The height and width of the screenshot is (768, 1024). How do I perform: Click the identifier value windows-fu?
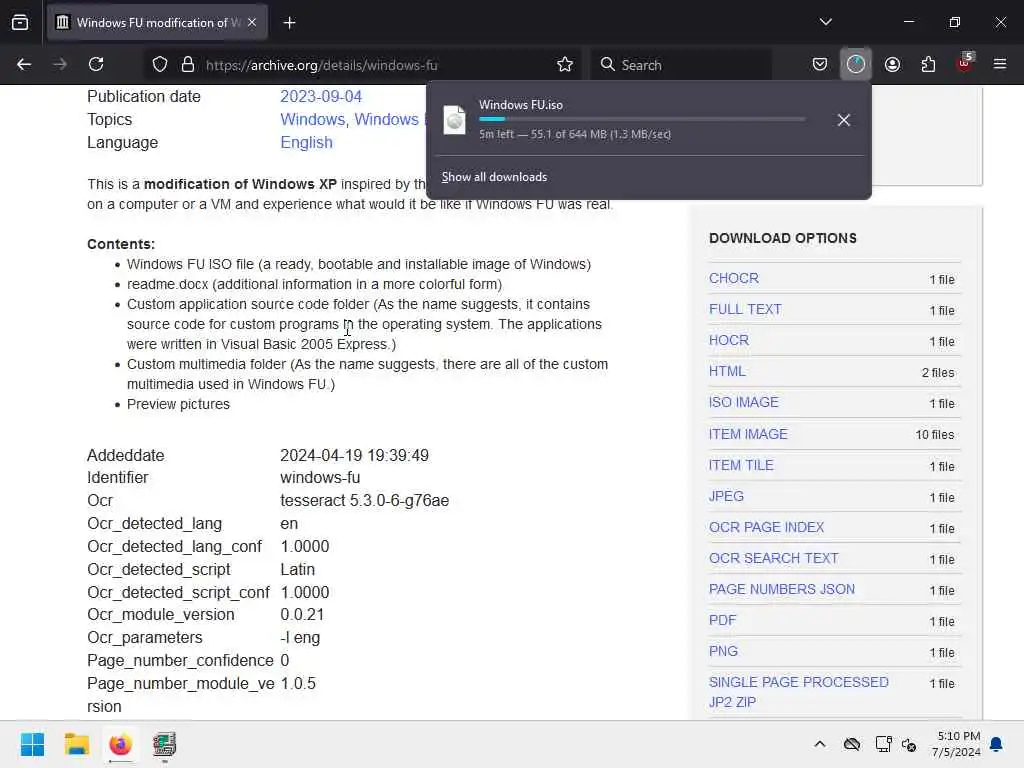[x=320, y=477]
